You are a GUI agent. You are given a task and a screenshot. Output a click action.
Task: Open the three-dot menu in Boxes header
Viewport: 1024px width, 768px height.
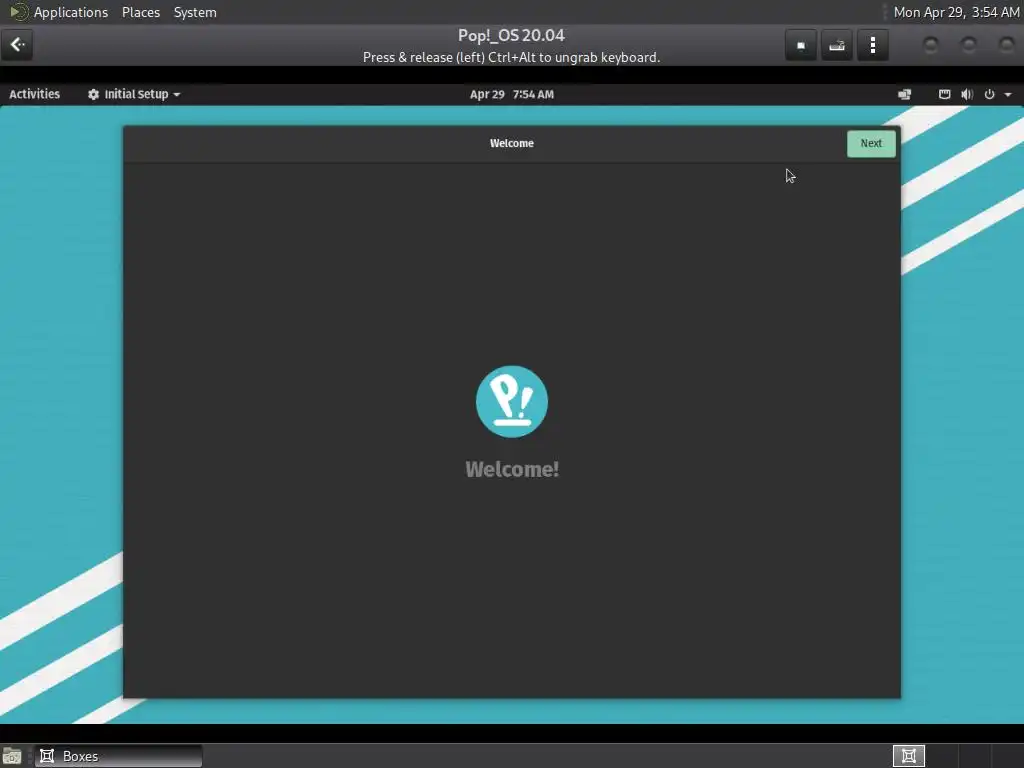[872, 46]
